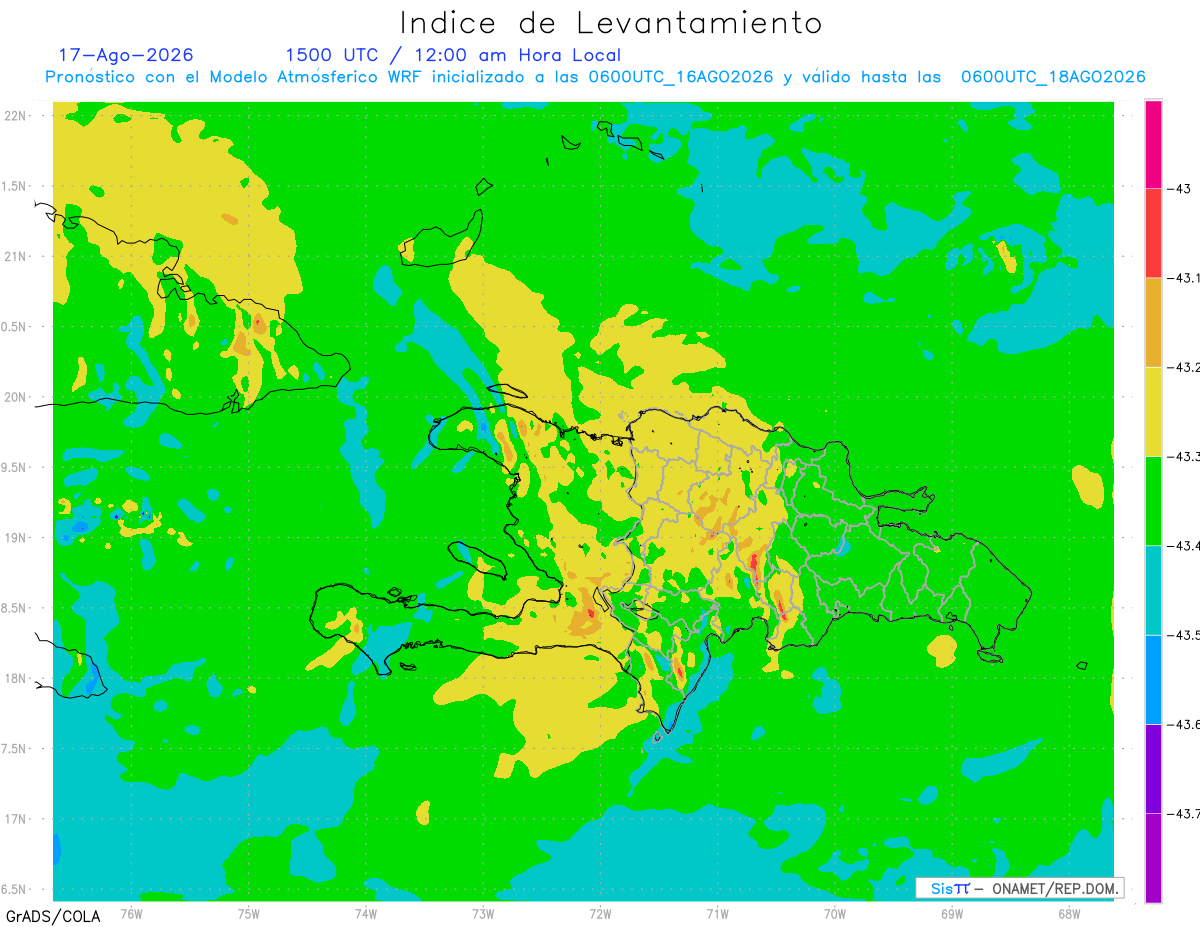Screen dimensions: 1200x927
Task: Click the violet color bar segment below -43.7
Action: 1153,857
